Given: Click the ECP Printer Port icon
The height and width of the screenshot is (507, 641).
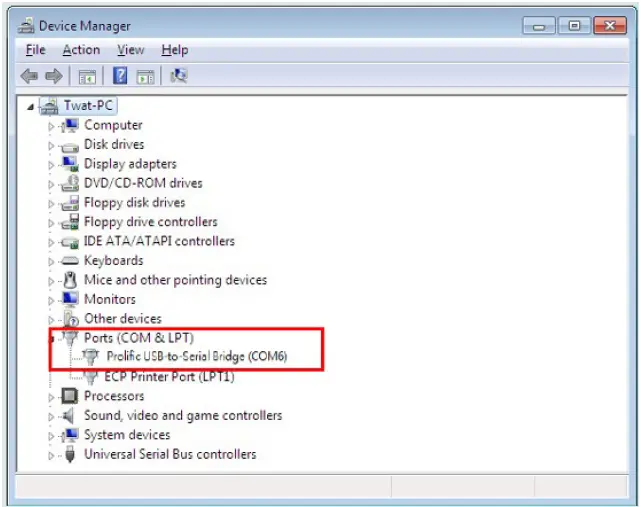Looking at the screenshot, I should pyautogui.click(x=91, y=376).
